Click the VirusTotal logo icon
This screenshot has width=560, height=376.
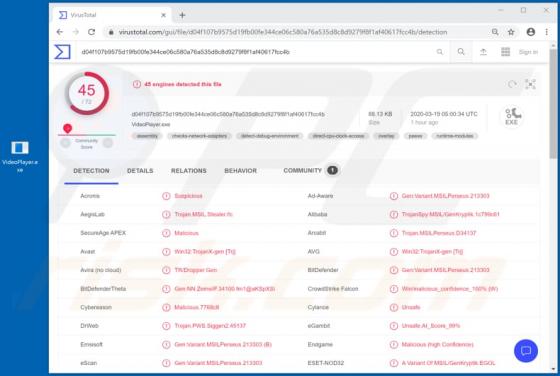[x=62, y=52]
